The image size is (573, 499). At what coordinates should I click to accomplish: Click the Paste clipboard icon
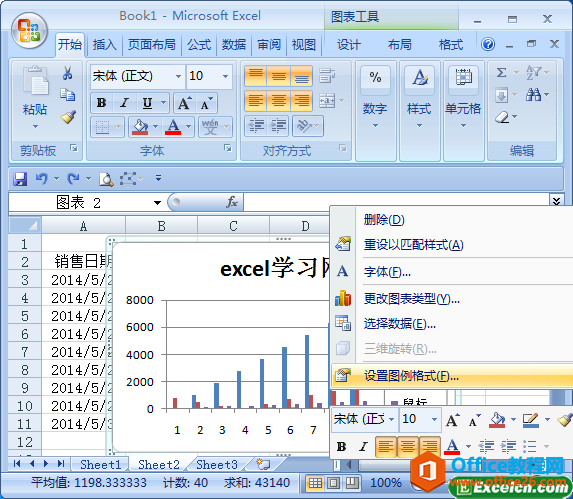click(35, 80)
